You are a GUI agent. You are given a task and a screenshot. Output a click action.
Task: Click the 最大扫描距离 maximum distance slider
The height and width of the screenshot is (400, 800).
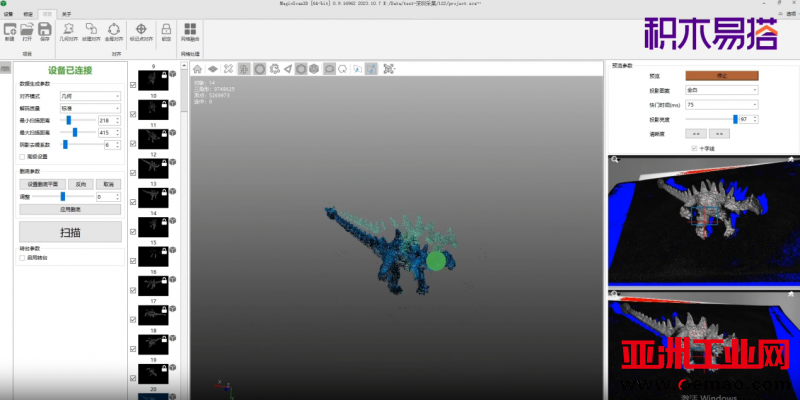[x=78, y=133]
